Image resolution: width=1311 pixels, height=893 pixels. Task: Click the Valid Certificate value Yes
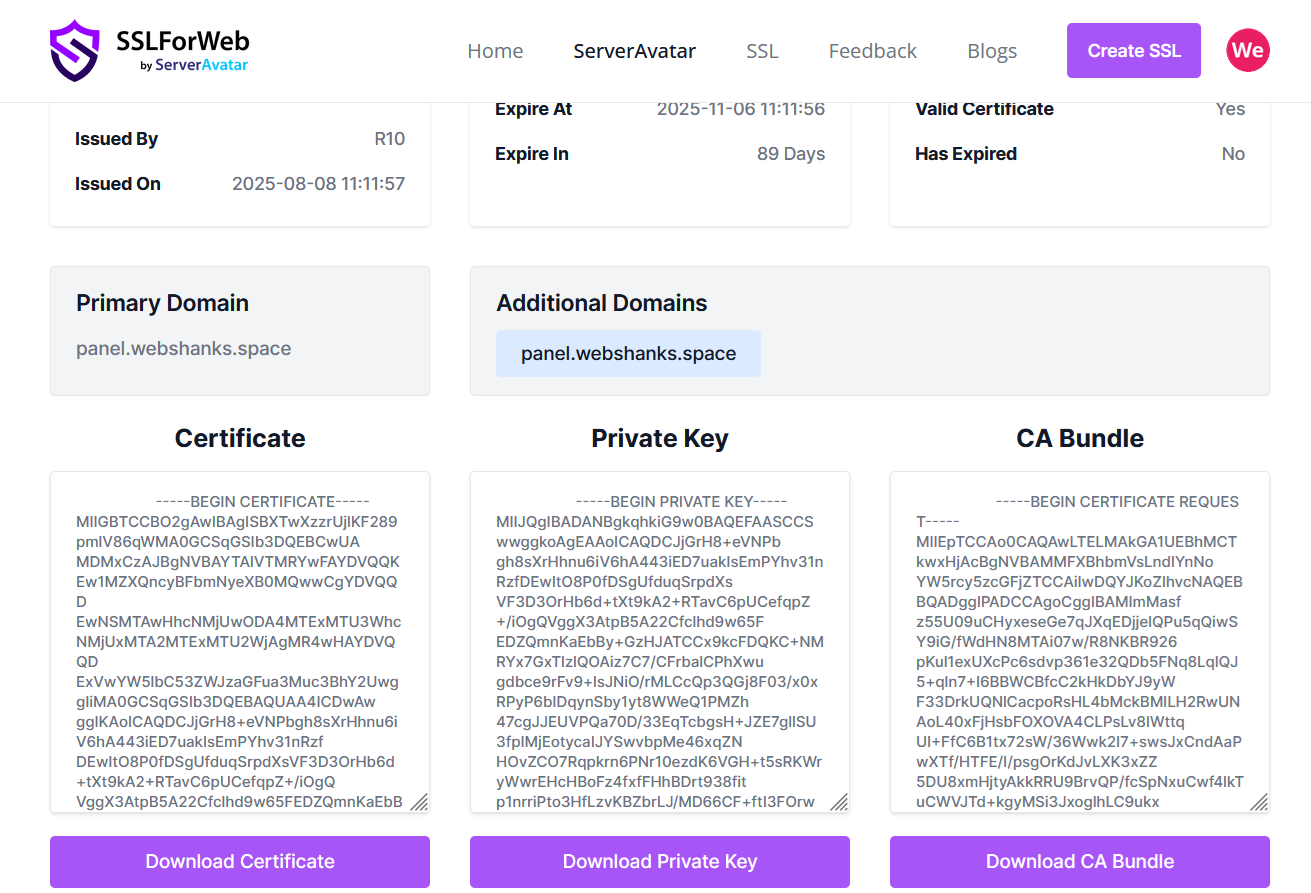(x=1230, y=109)
